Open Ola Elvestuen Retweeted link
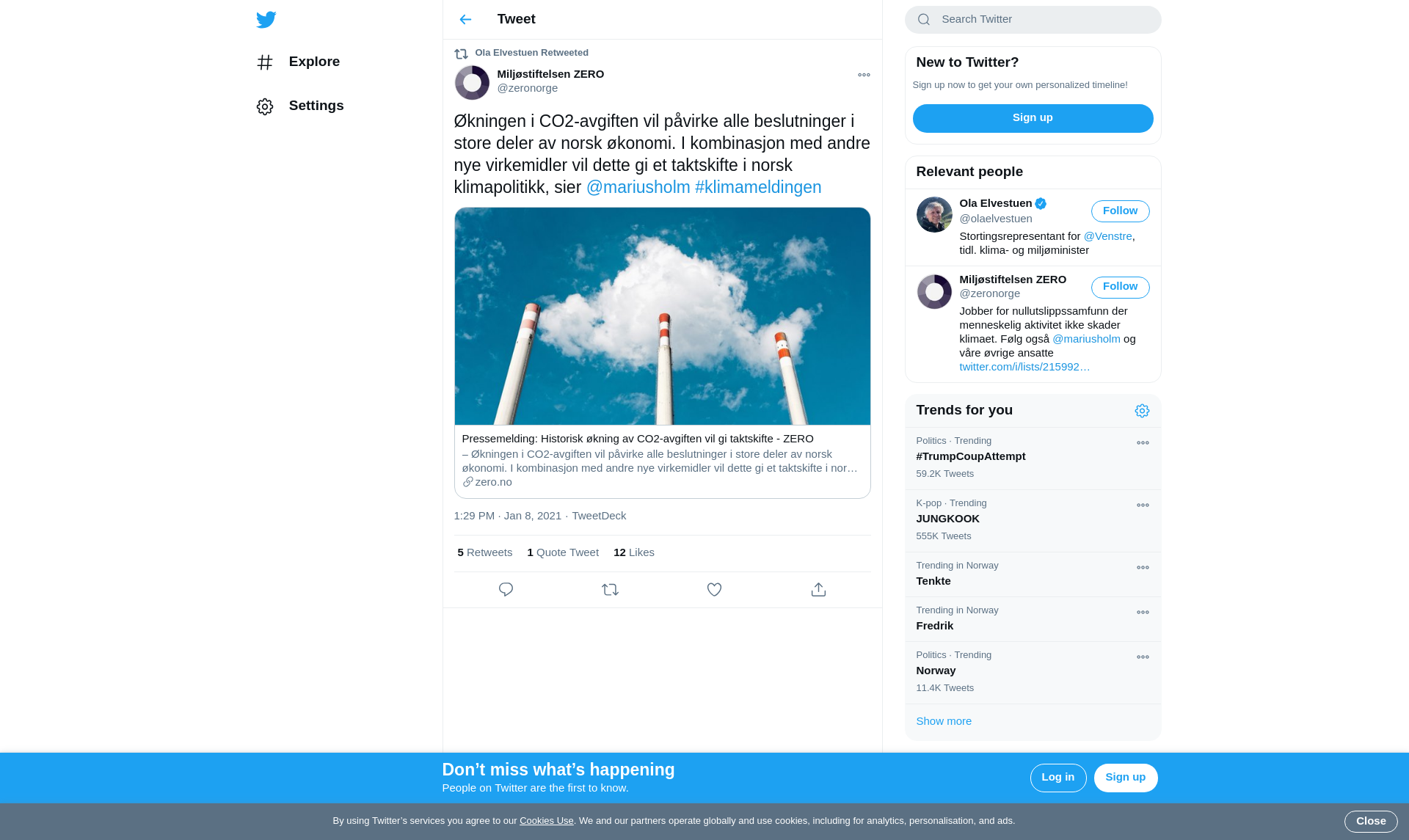 pyautogui.click(x=531, y=53)
